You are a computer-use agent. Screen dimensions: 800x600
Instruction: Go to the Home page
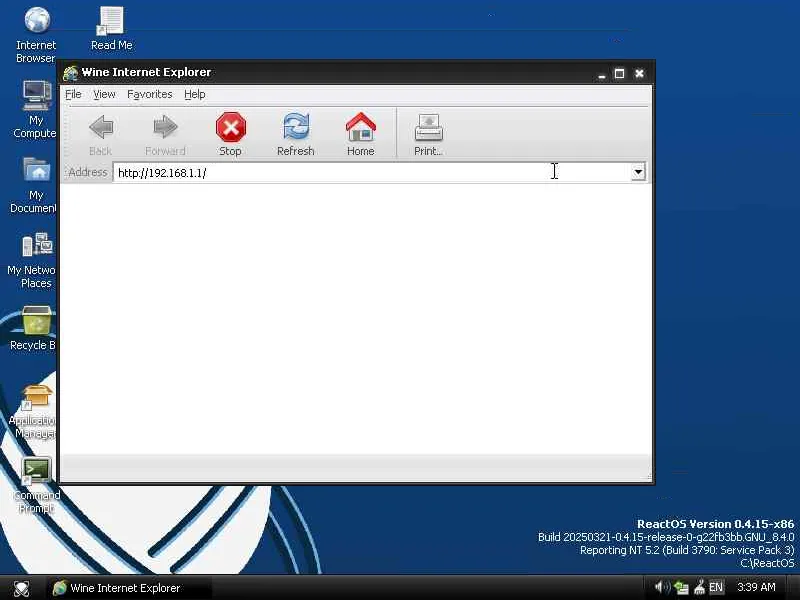(361, 135)
